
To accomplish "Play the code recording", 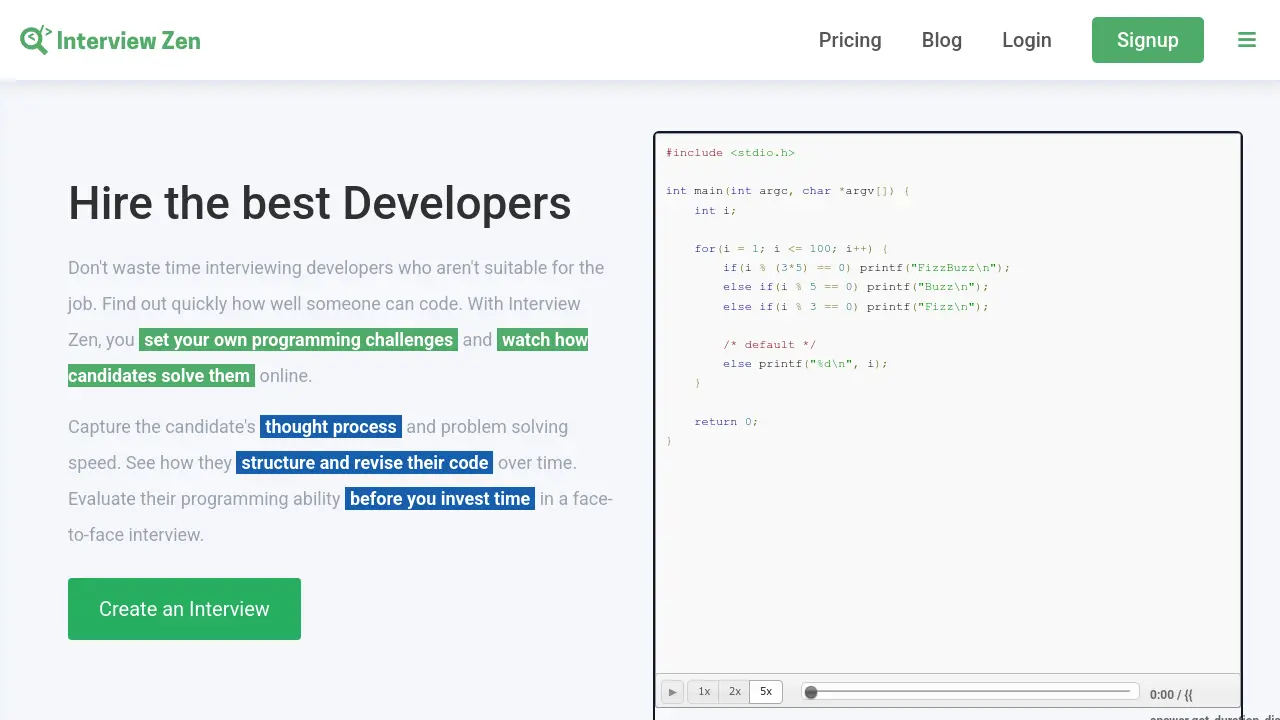I will coord(672,692).
